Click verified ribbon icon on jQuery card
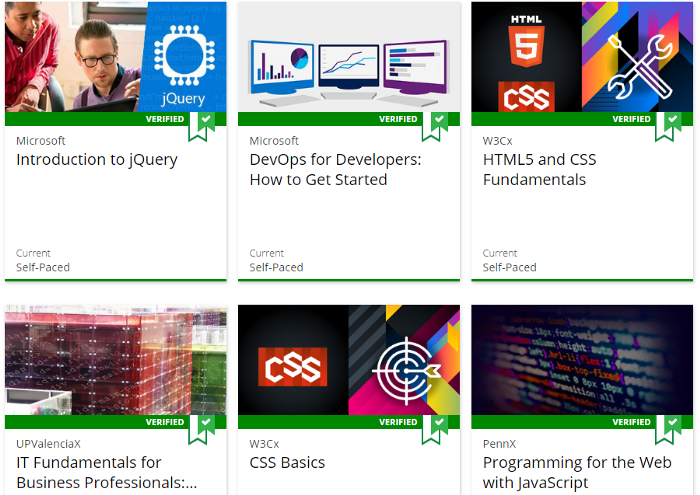 [201, 127]
